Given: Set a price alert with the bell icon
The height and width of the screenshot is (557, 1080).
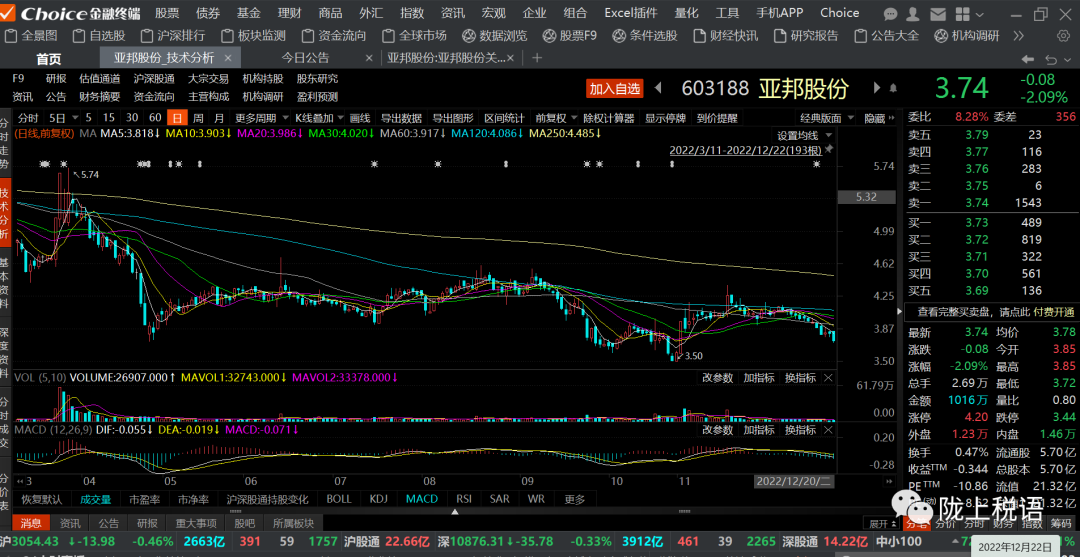Looking at the screenshot, I should click(x=893, y=88).
